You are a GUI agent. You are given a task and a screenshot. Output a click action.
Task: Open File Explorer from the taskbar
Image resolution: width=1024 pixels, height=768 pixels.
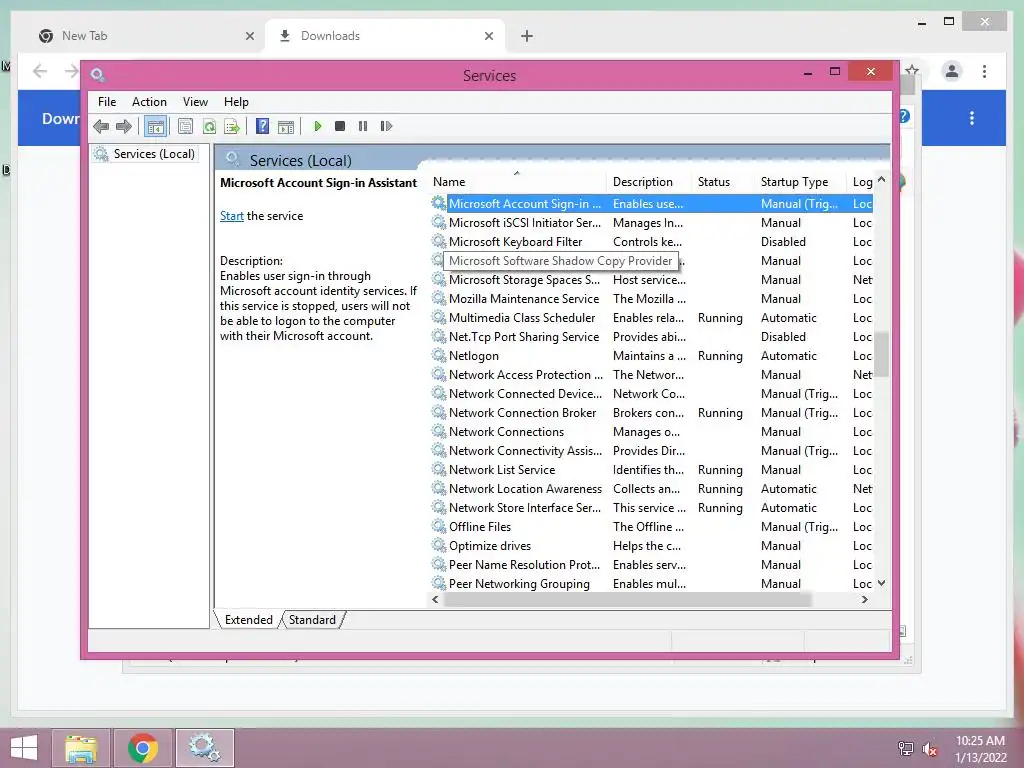[x=81, y=748]
